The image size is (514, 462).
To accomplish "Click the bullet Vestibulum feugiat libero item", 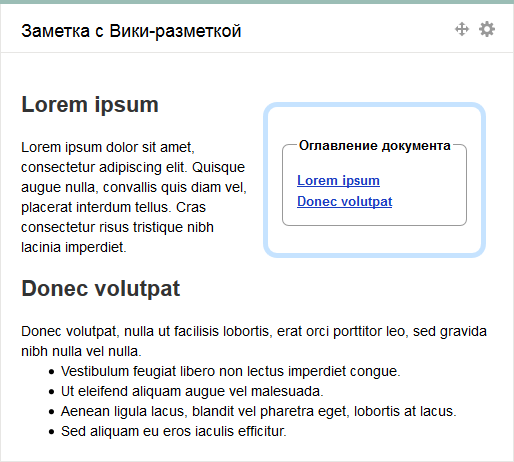I will point(230,371).
